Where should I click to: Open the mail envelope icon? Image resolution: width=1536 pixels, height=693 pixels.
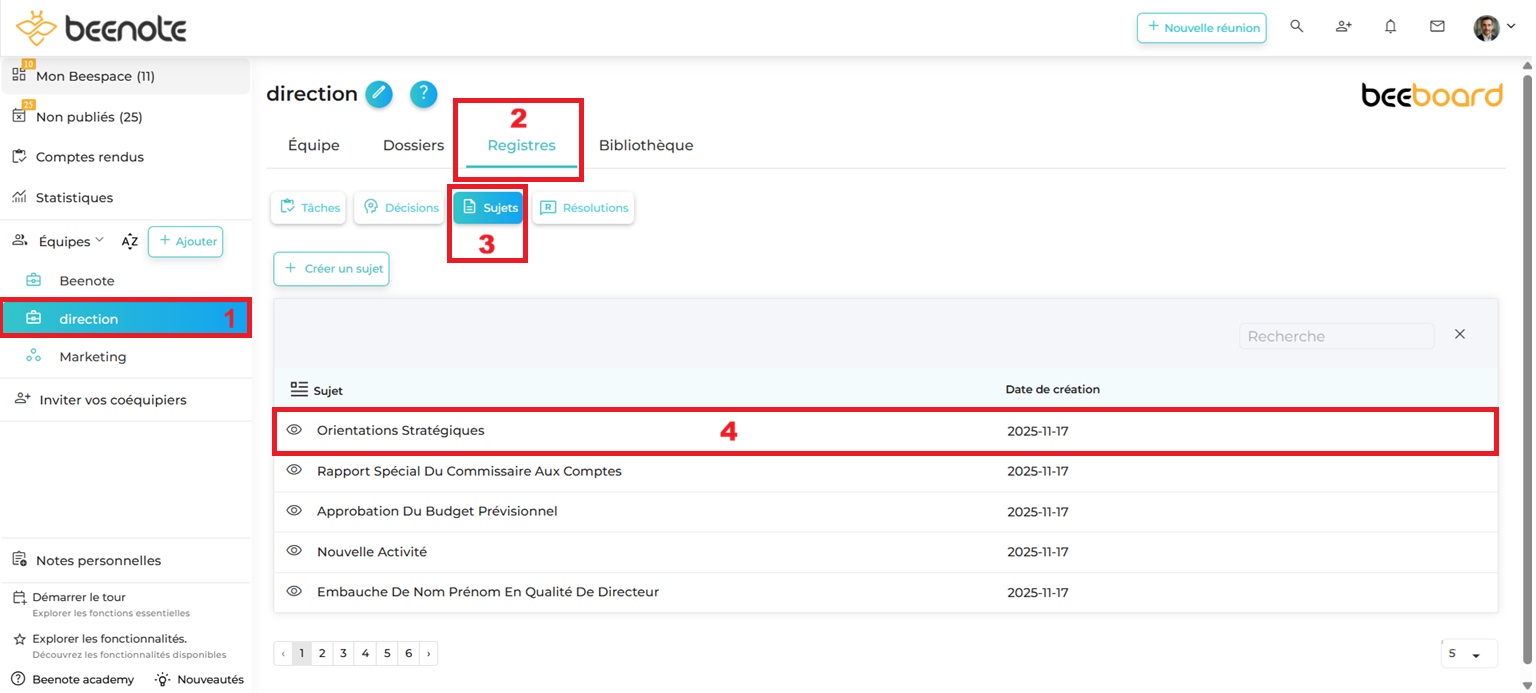pos(1437,27)
